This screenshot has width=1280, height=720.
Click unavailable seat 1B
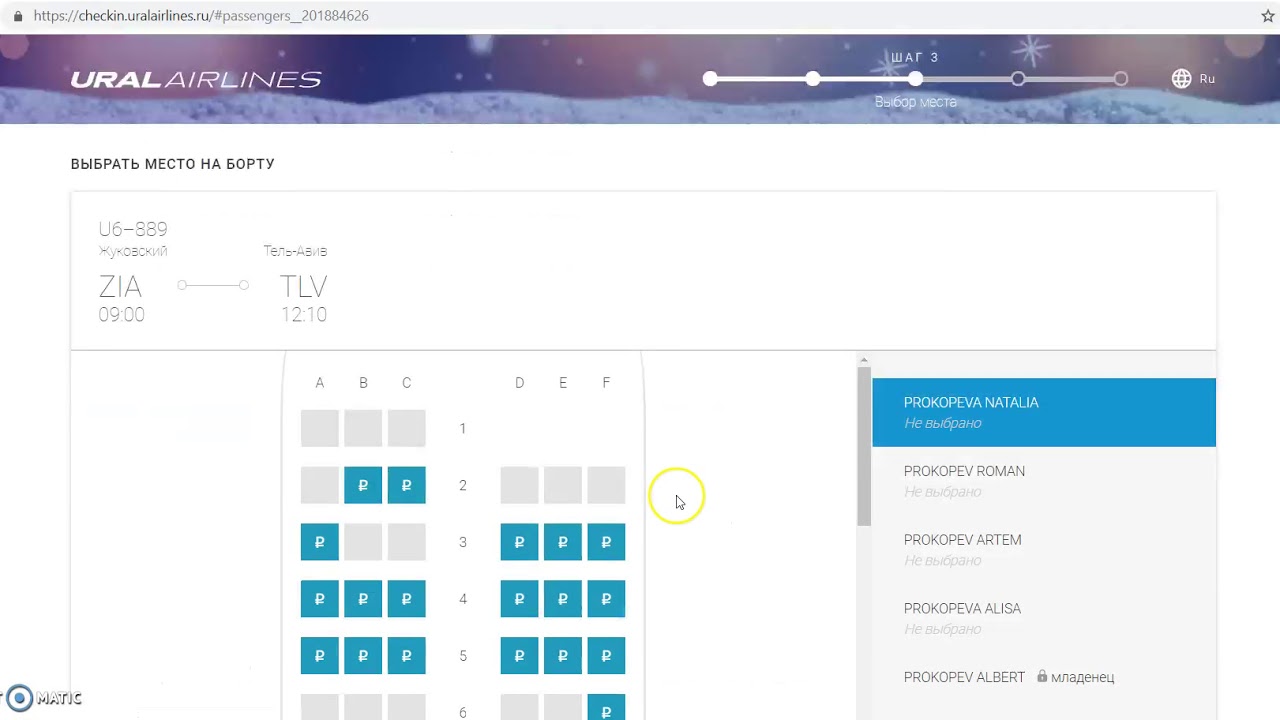point(363,428)
